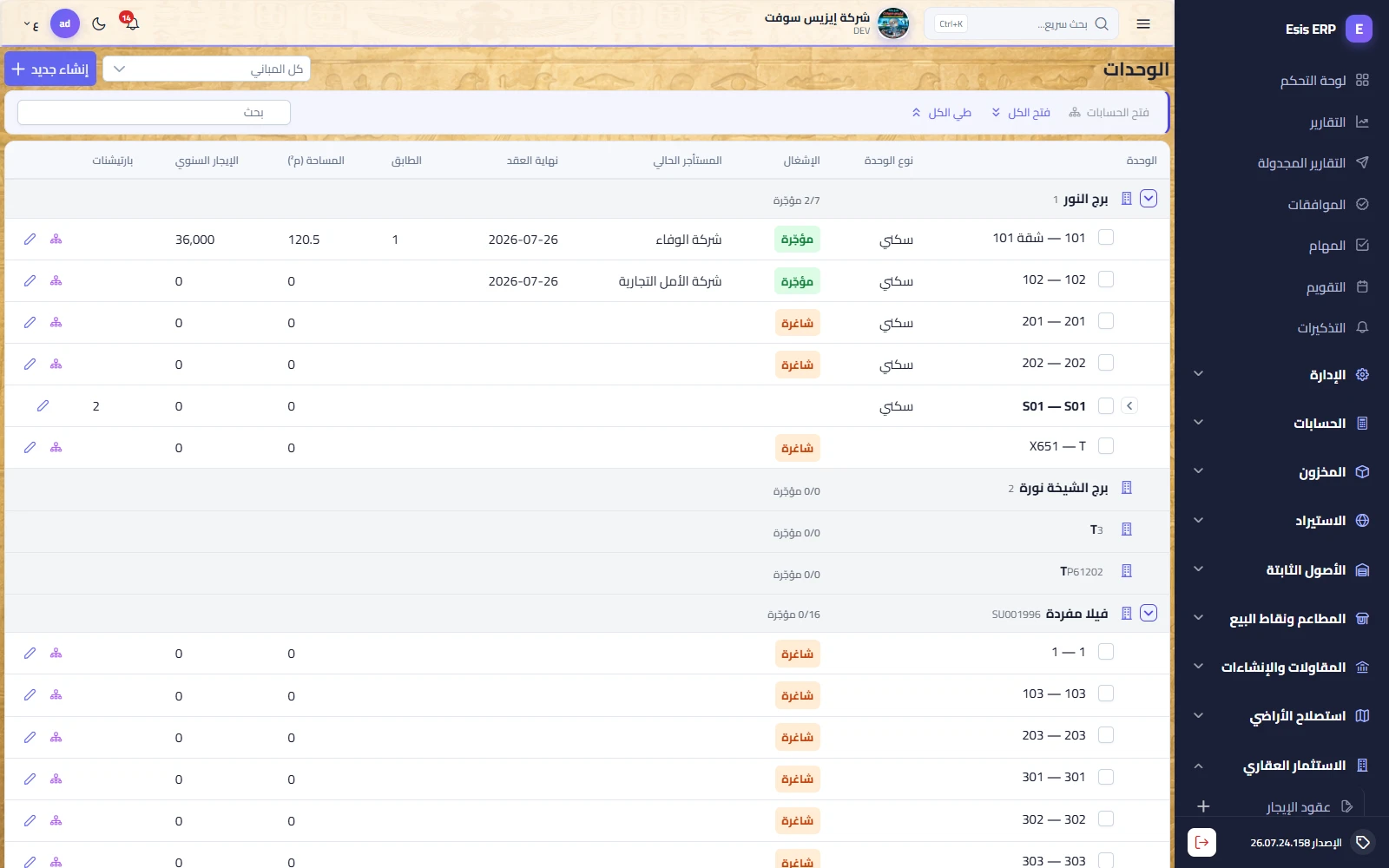Click edit pencil for unit X651
This screenshot has height=868, width=1389.
[x=30, y=447]
